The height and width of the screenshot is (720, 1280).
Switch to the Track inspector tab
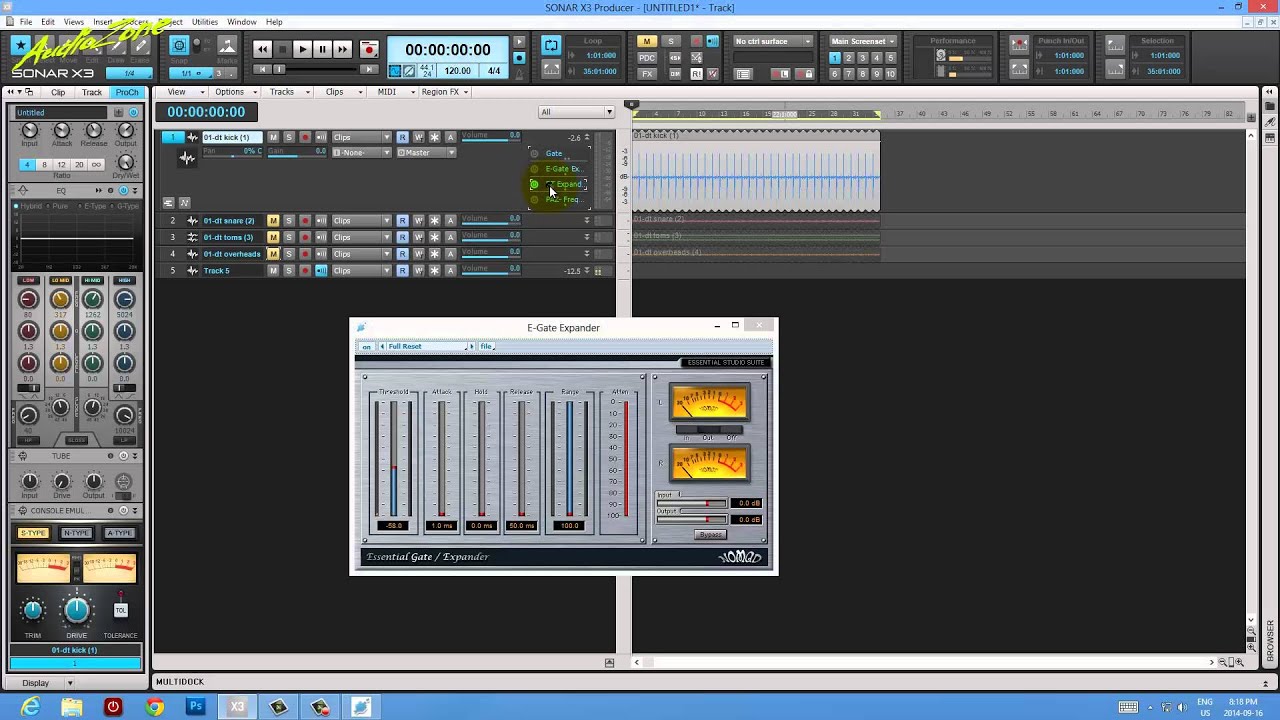[92, 92]
